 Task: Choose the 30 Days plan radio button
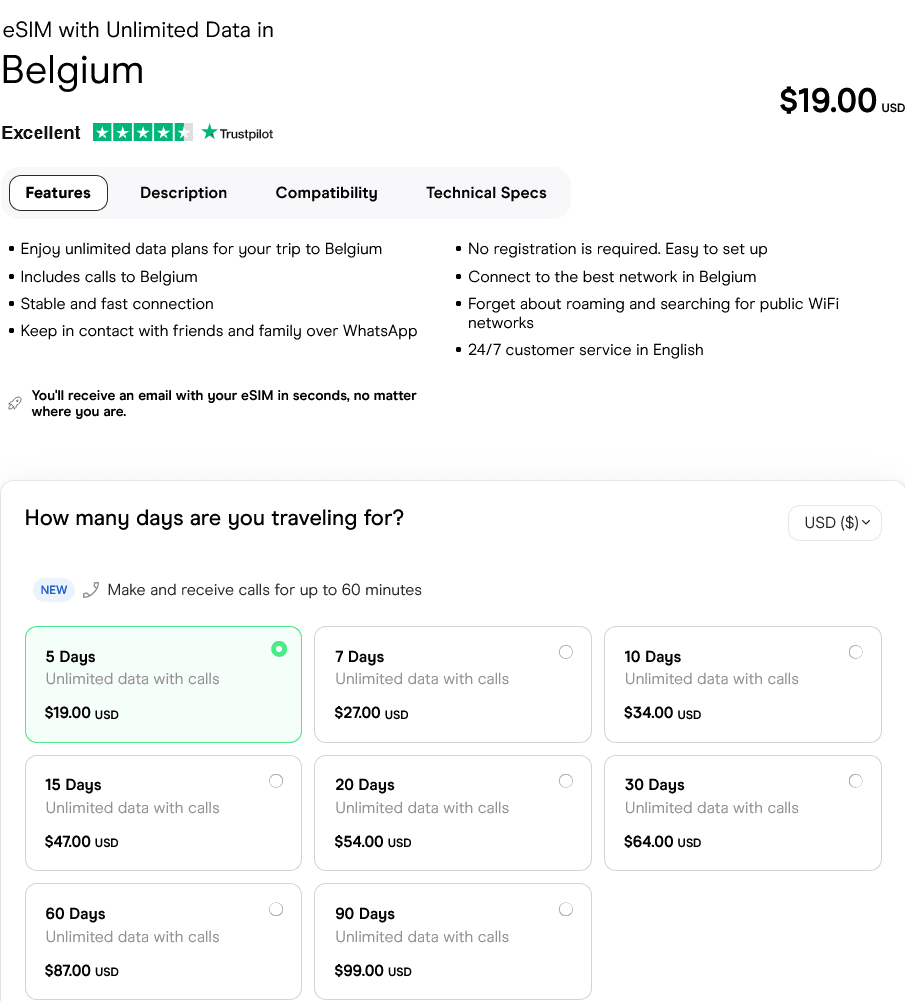(856, 781)
